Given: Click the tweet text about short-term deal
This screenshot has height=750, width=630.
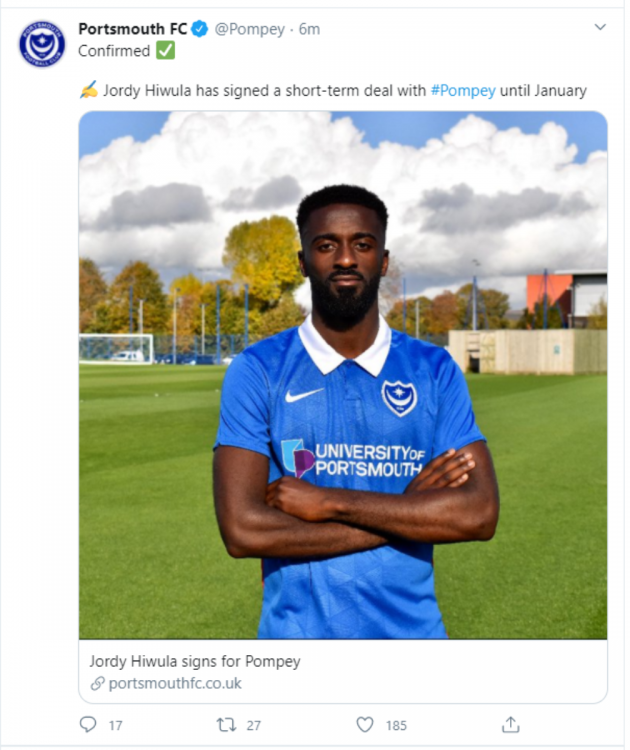Looking at the screenshot, I should (x=333, y=90).
